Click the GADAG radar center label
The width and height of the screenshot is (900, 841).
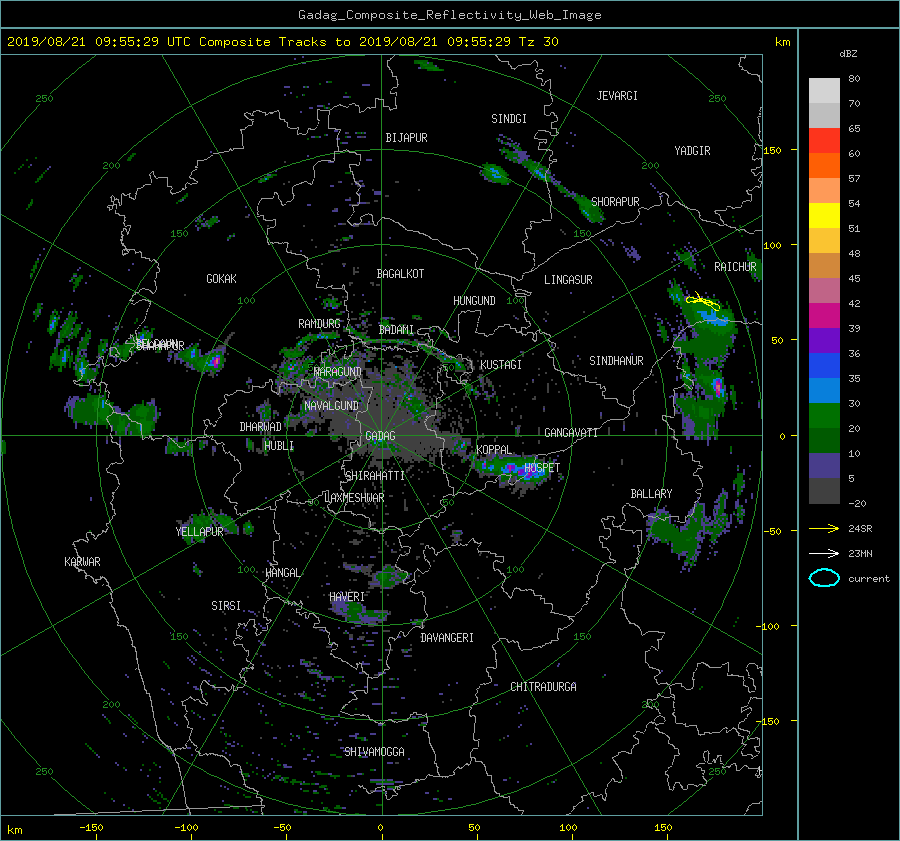tap(381, 436)
